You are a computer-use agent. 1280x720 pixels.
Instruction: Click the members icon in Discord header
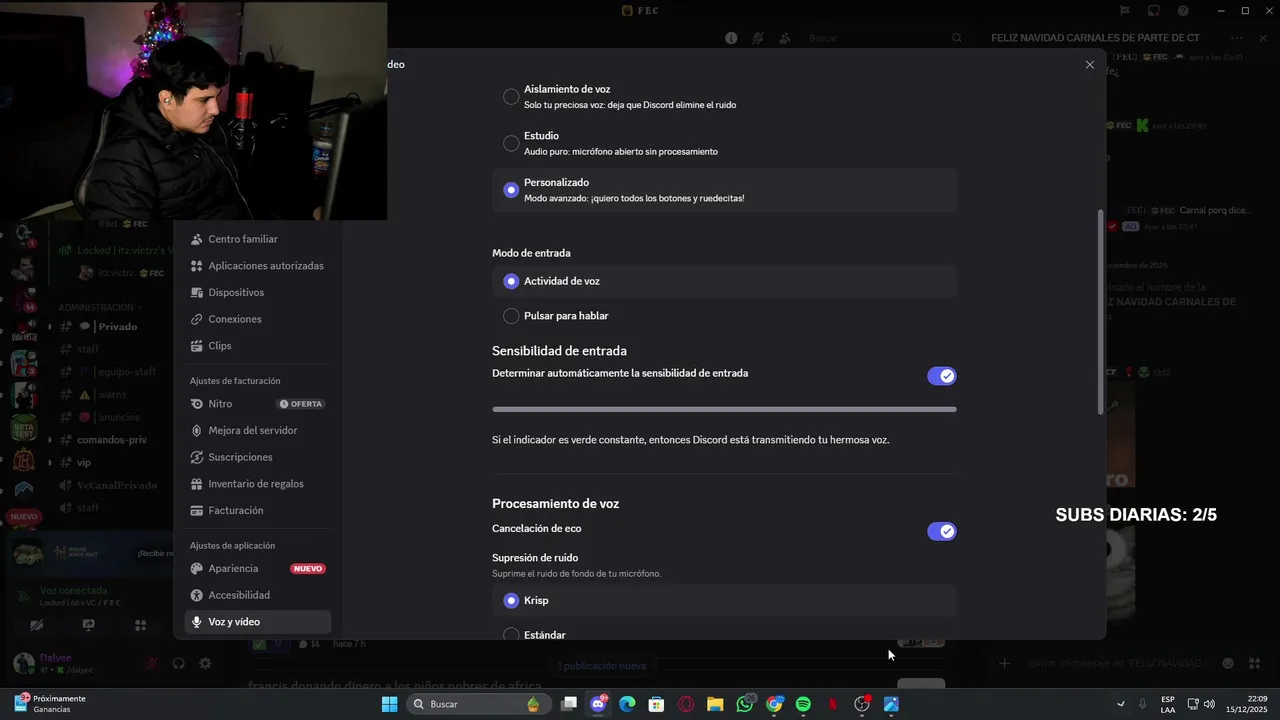click(x=785, y=38)
